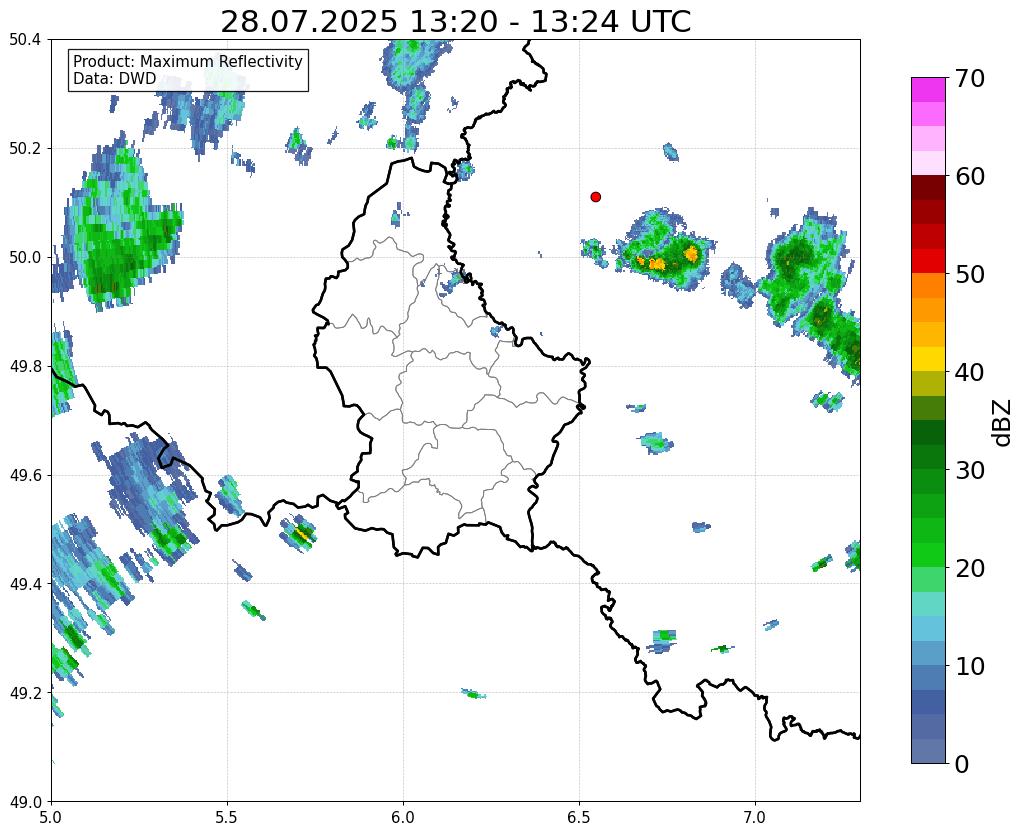Image resolution: width=1023 pixels, height=834 pixels.
Task: Click the yellow colorbar segment above 40
Action: (928, 359)
